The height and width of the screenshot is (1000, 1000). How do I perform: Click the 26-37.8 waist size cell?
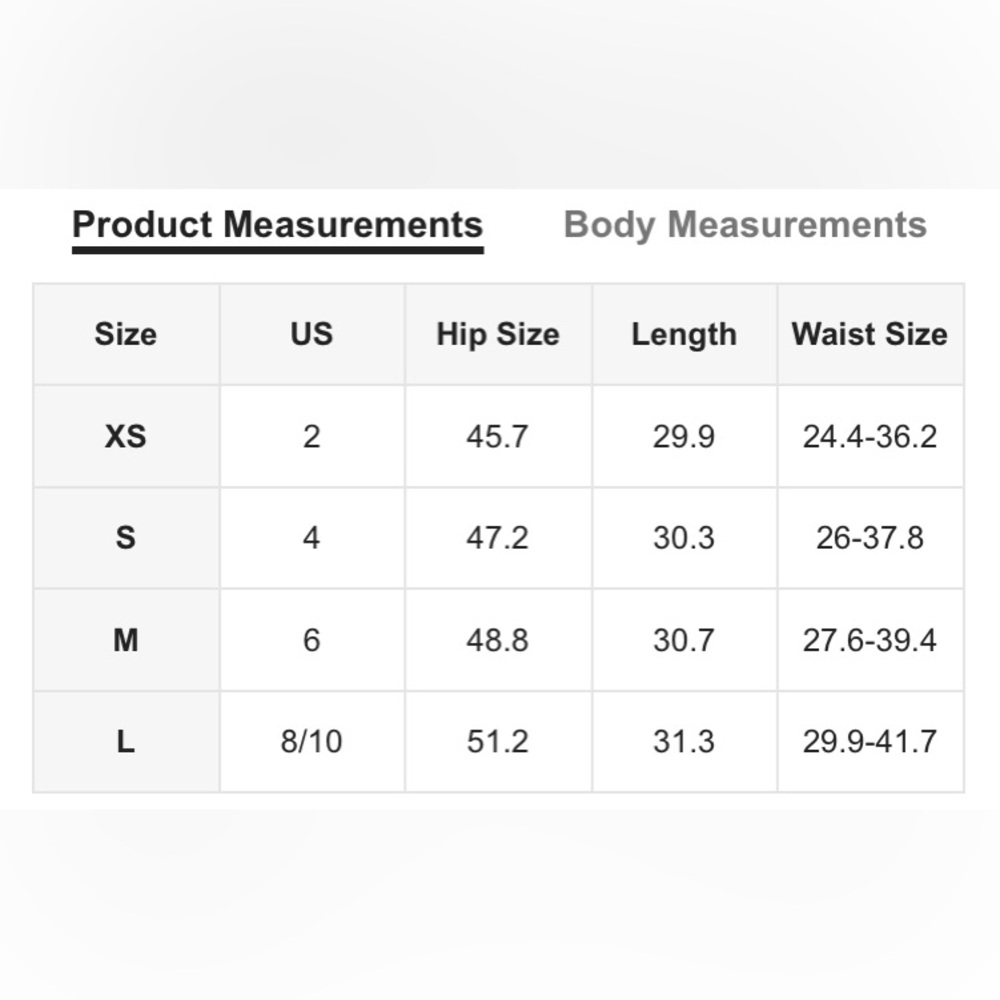[870, 538]
